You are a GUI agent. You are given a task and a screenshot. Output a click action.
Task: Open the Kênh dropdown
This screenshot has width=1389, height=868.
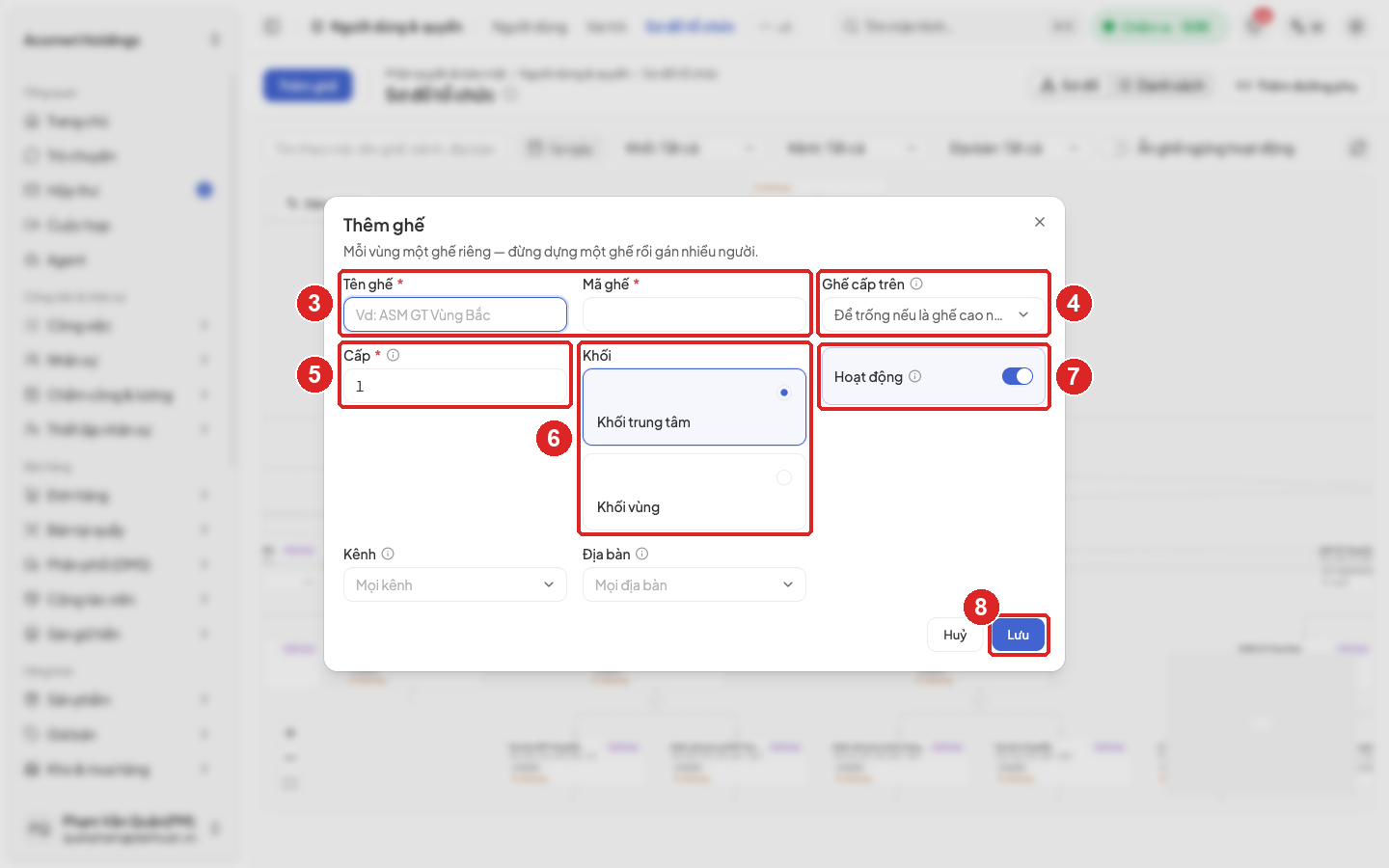point(455,584)
